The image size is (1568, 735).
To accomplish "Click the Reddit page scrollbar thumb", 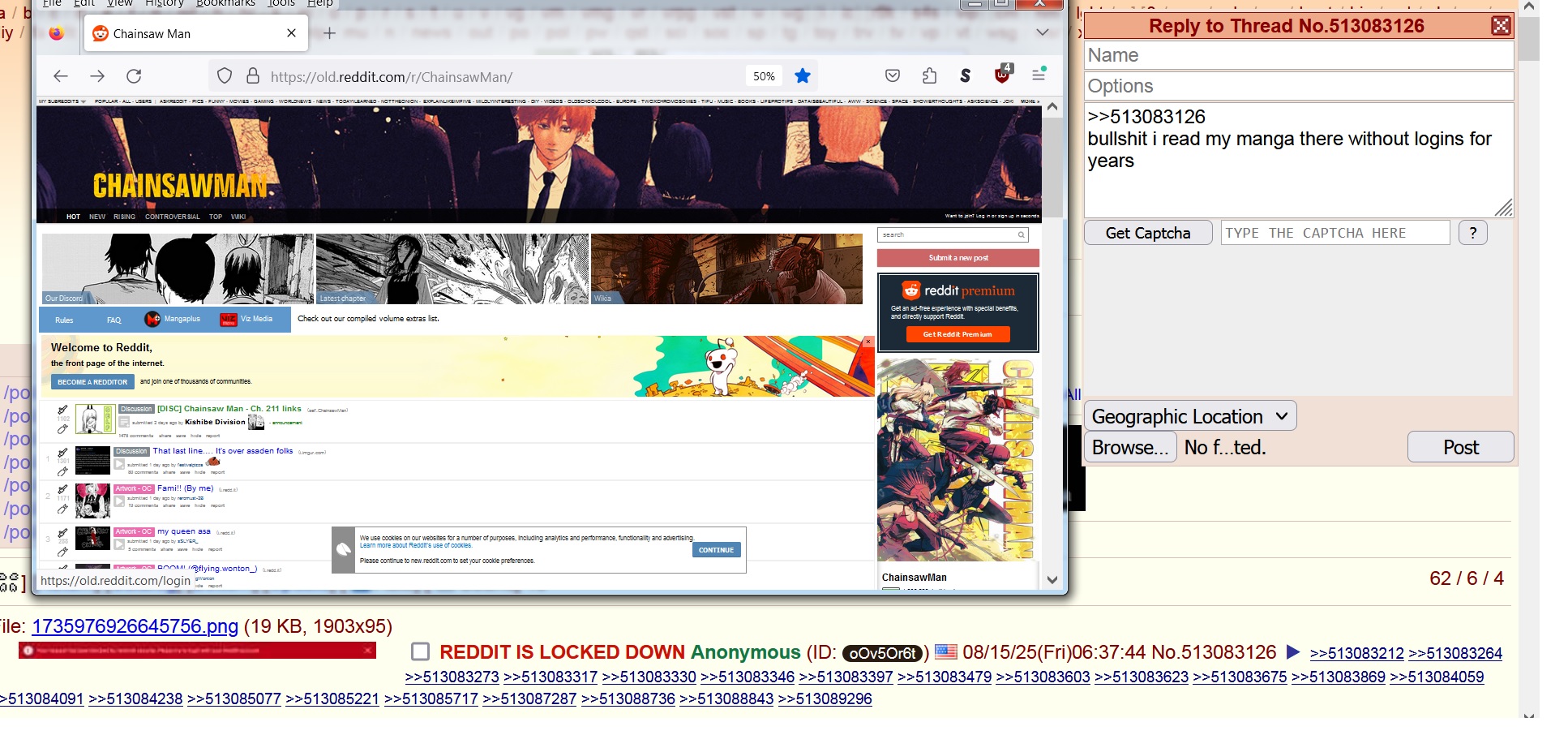I will pos(1052,169).
